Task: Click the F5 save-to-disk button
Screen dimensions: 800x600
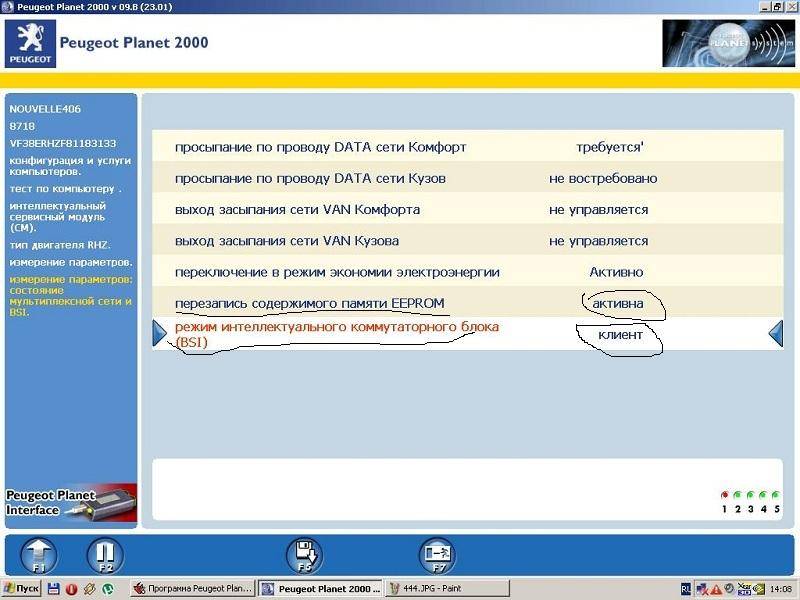Action: point(303,555)
